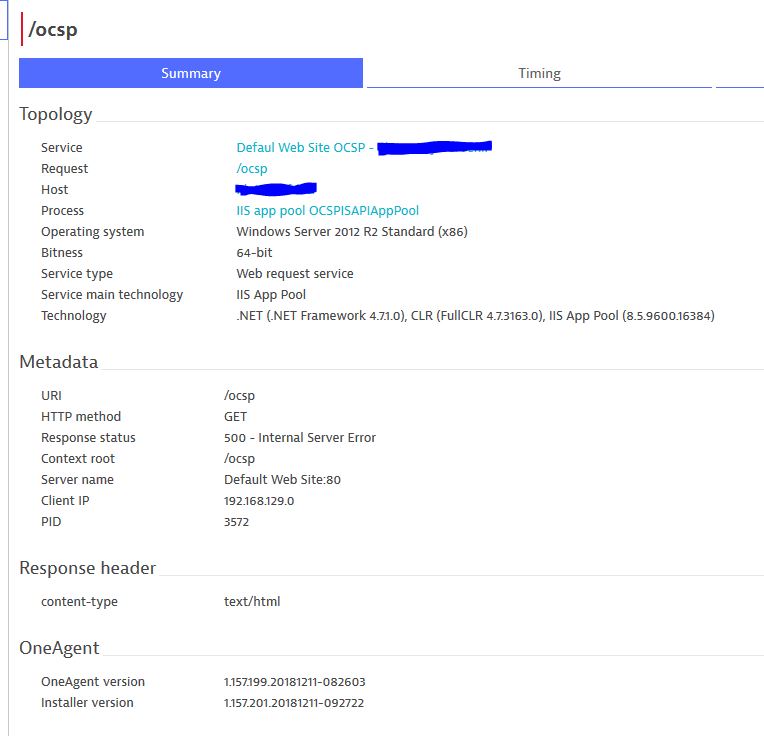Click the Default Web Site:80 server name
Viewport: 764px width, 736px height.
pyautogui.click(x=282, y=480)
